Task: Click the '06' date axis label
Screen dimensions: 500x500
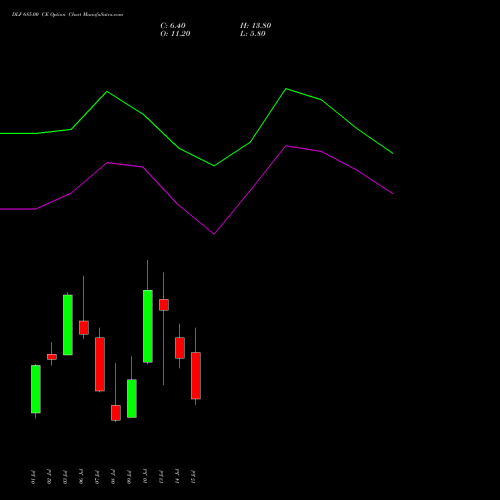Action: [x=81, y=477]
